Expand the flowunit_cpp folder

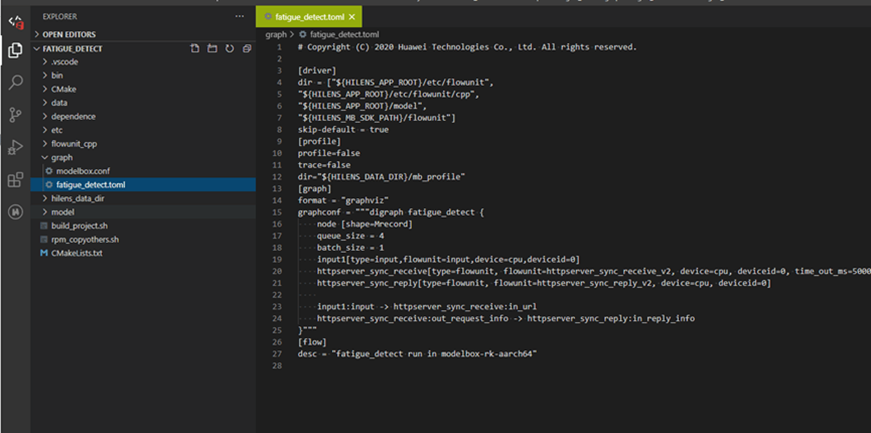143,143
